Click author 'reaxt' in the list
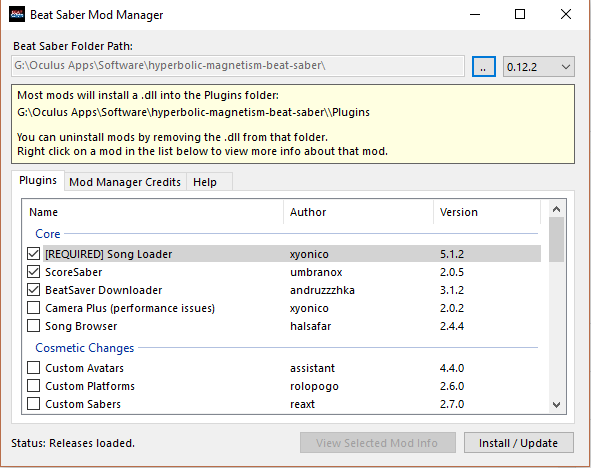Viewport: 591px width, 468px height. click(303, 404)
